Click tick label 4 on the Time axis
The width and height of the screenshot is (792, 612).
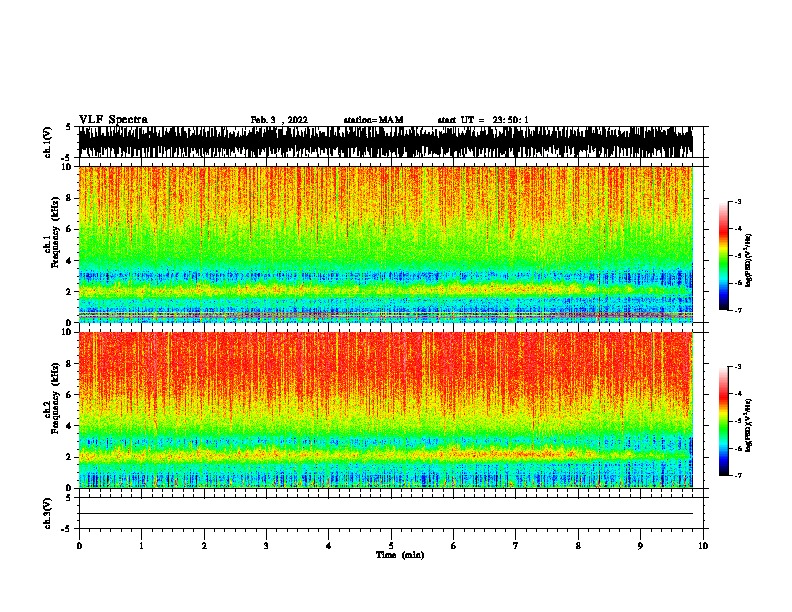click(328, 546)
